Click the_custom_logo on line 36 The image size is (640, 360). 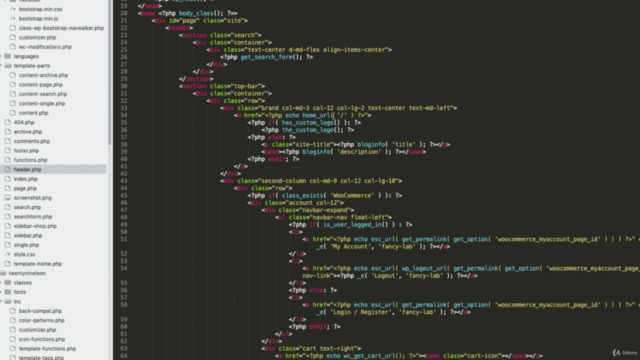(x=308, y=130)
